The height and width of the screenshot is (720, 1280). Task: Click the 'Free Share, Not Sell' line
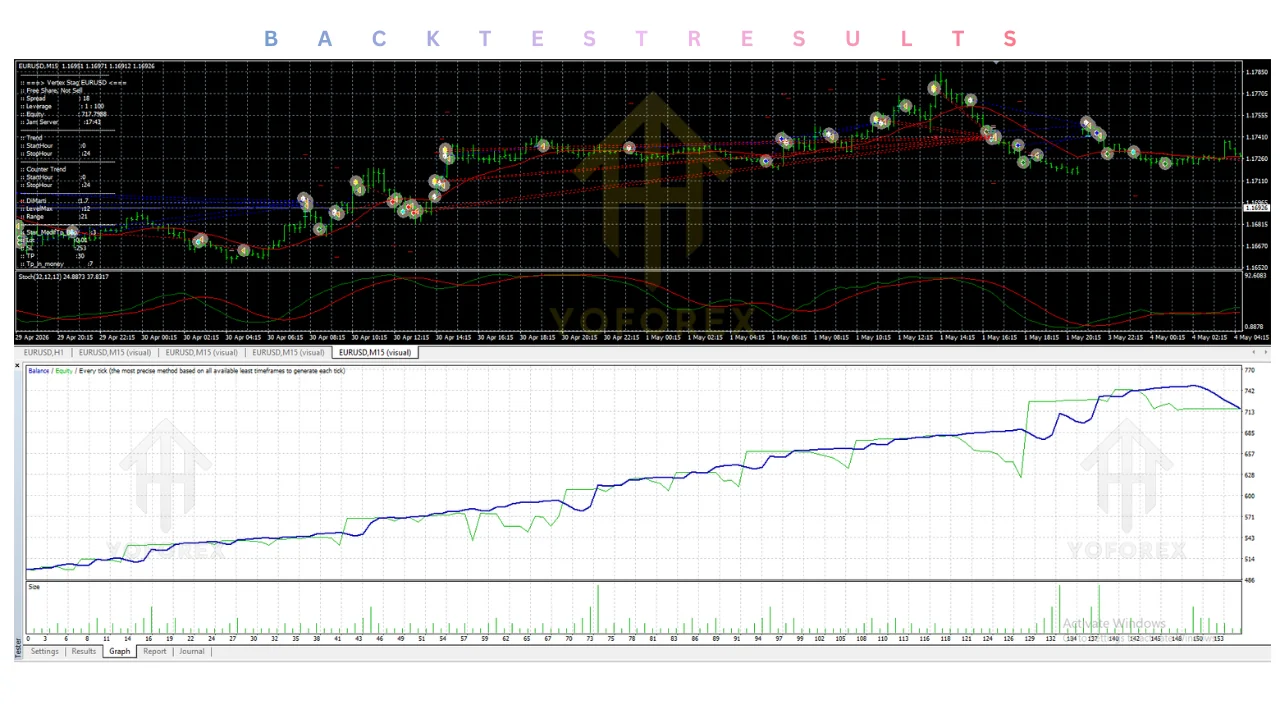coord(52,90)
